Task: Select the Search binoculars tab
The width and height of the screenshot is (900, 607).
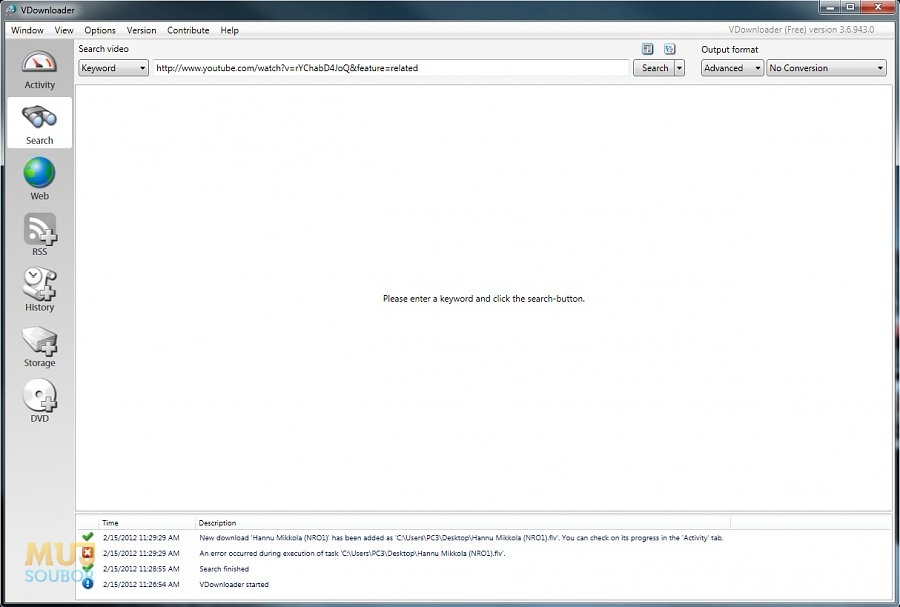Action: (x=40, y=123)
